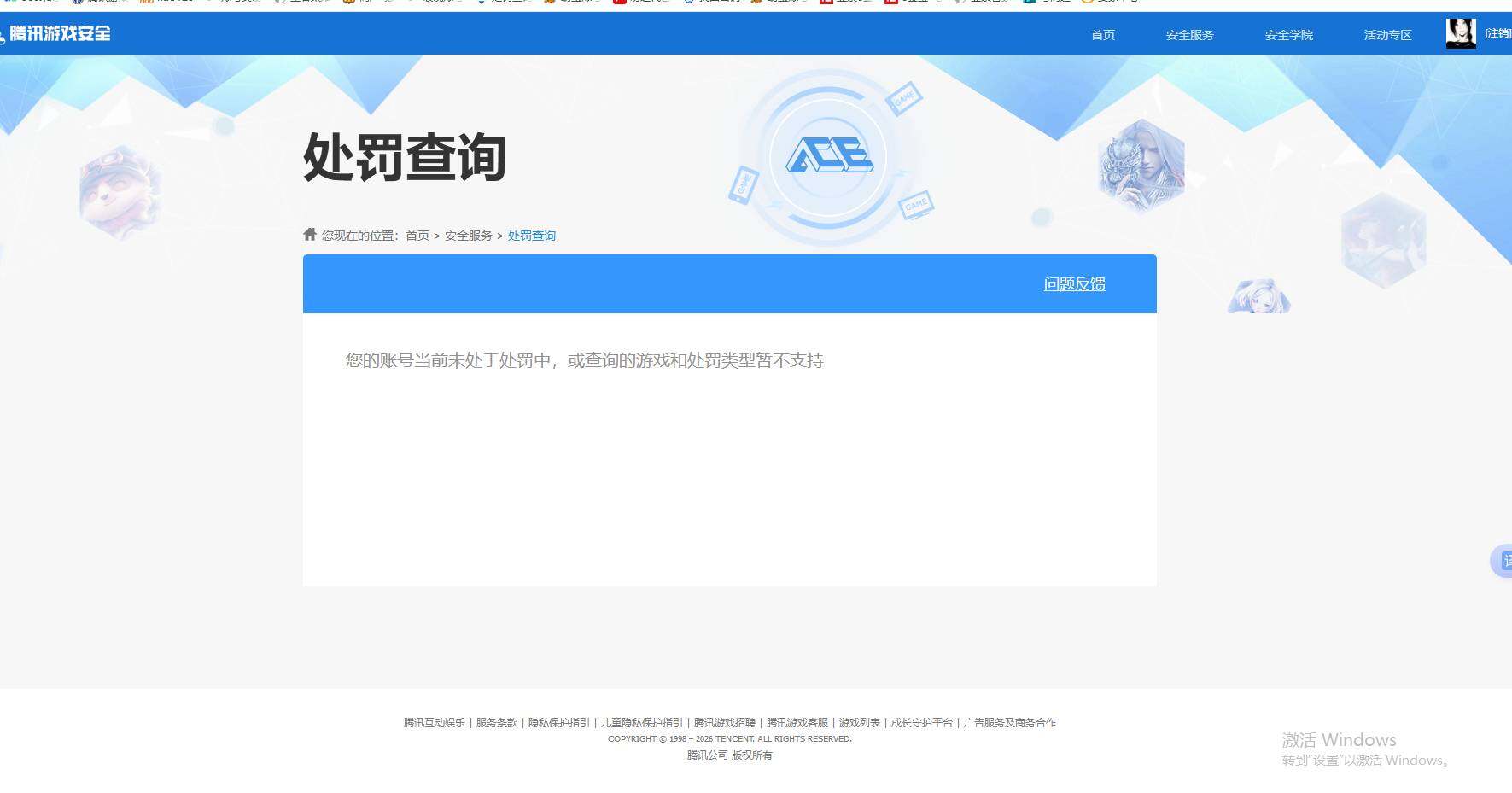Screen dimensions: 1512x793
Task: Switch to the 安全学院 section
Action: (x=1287, y=34)
